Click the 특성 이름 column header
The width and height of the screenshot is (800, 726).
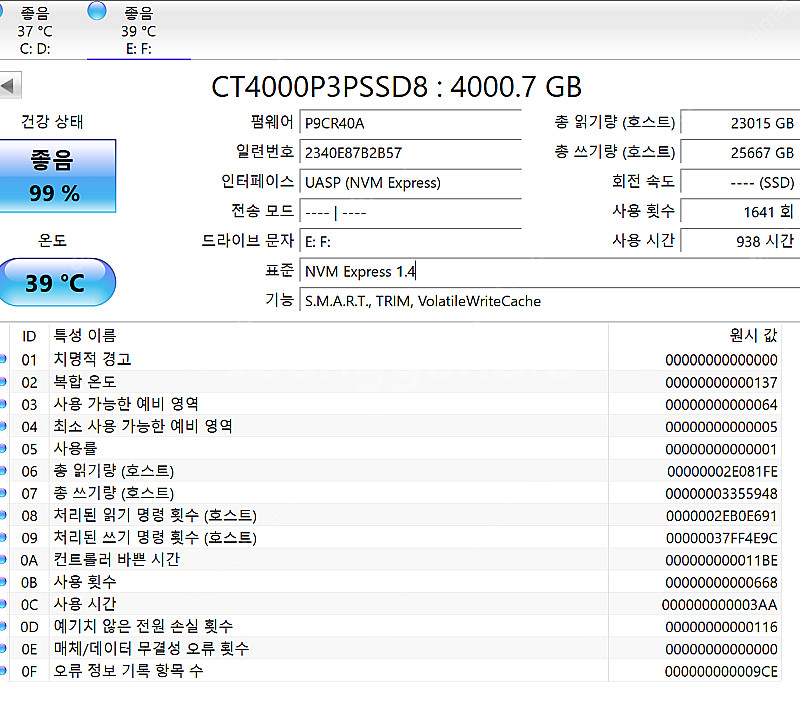(329, 336)
